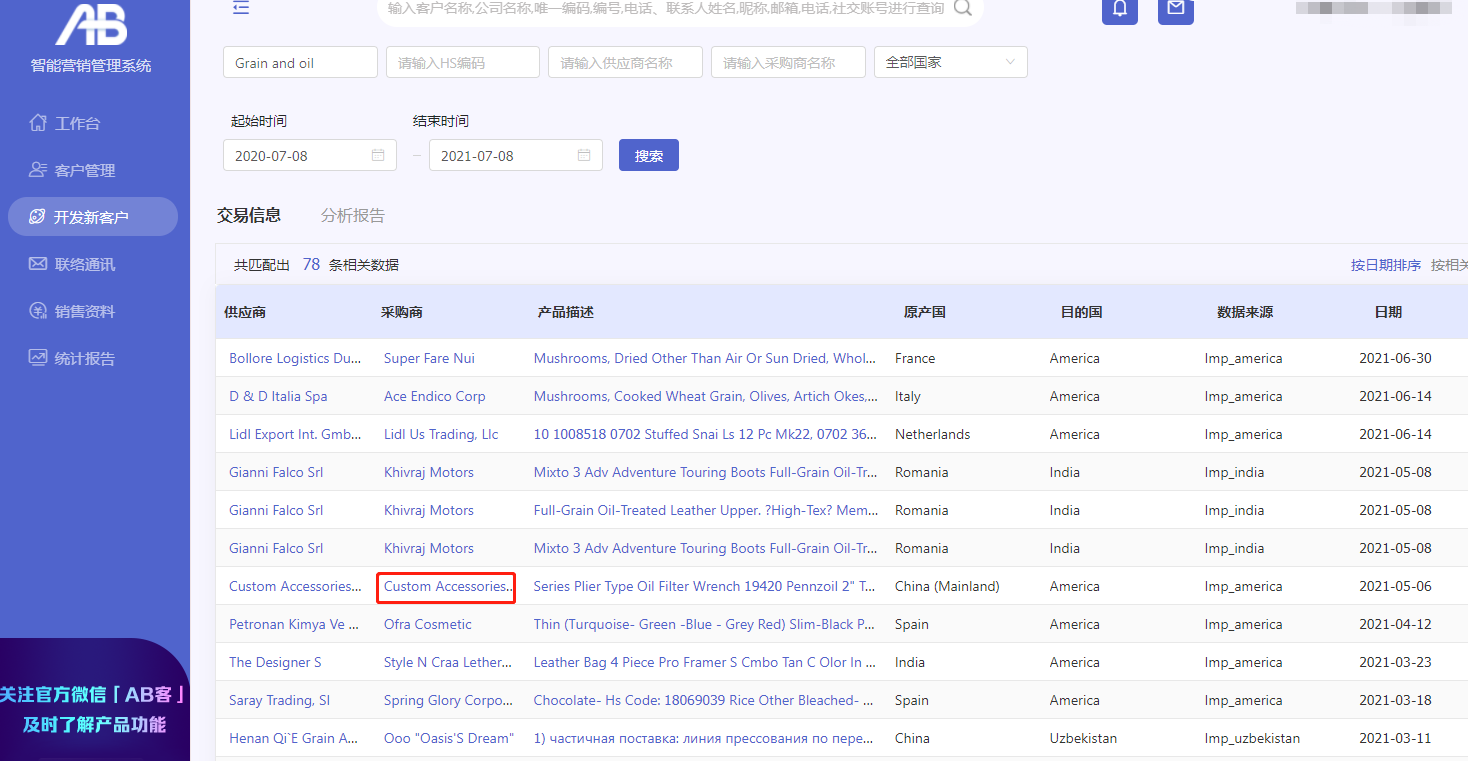1468x761 pixels.
Task: Click the 供应商名称 input field
Action: pyautogui.click(x=625, y=62)
